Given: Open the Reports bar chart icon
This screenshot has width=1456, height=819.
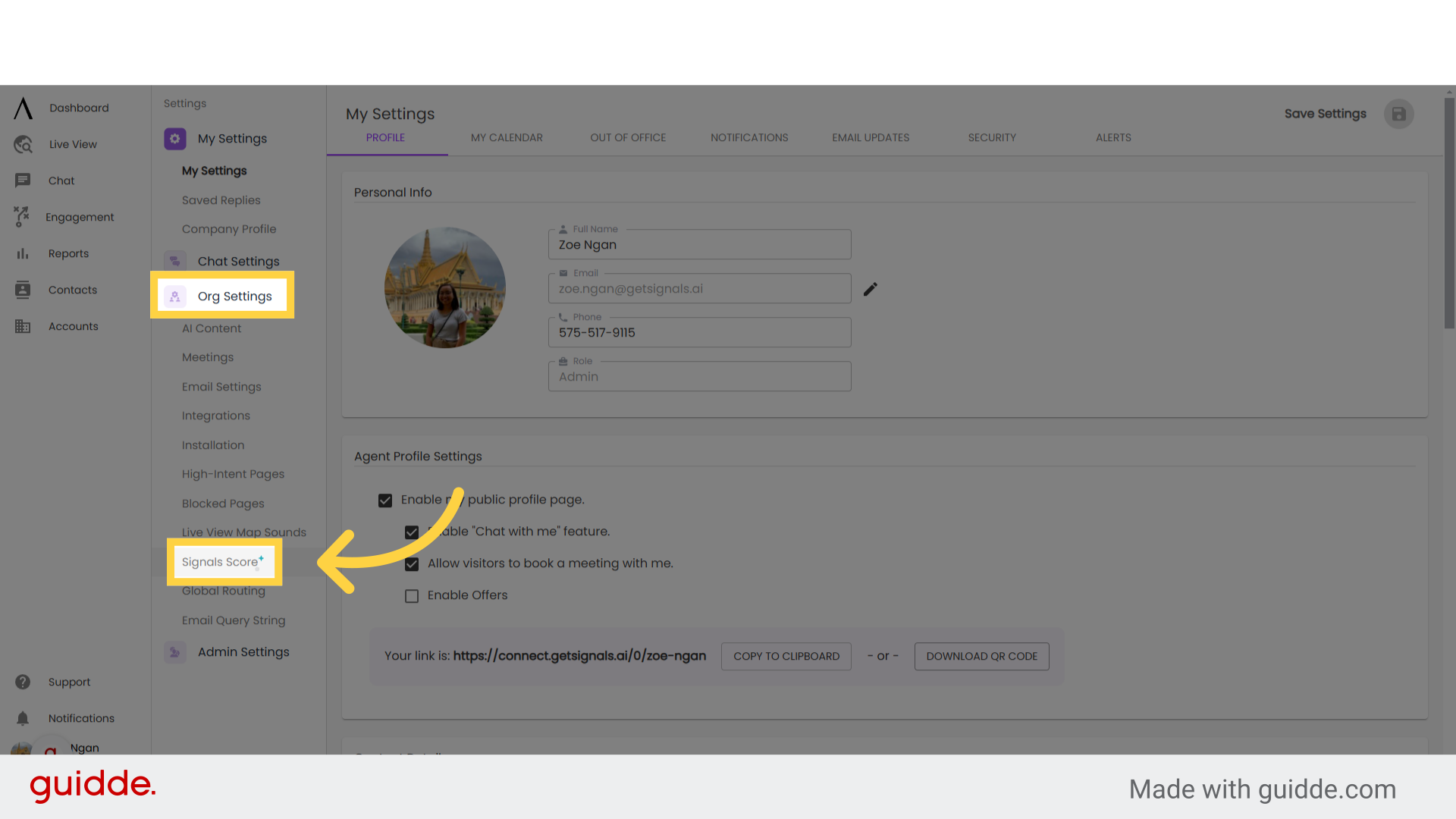Looking at the screenshot, I should pyautogui.click(x=23, y=253).
